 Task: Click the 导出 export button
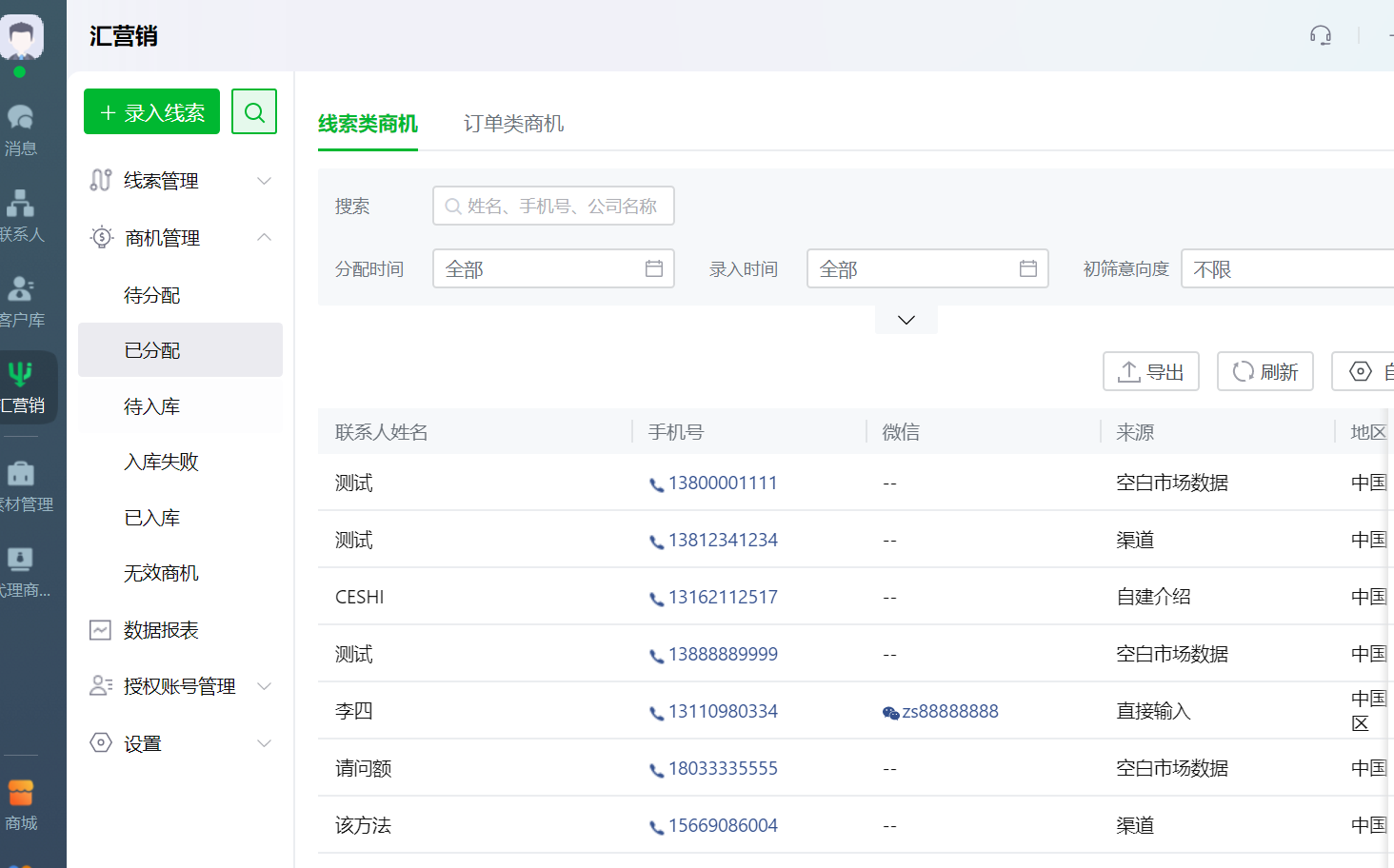tap(1150, 371)
